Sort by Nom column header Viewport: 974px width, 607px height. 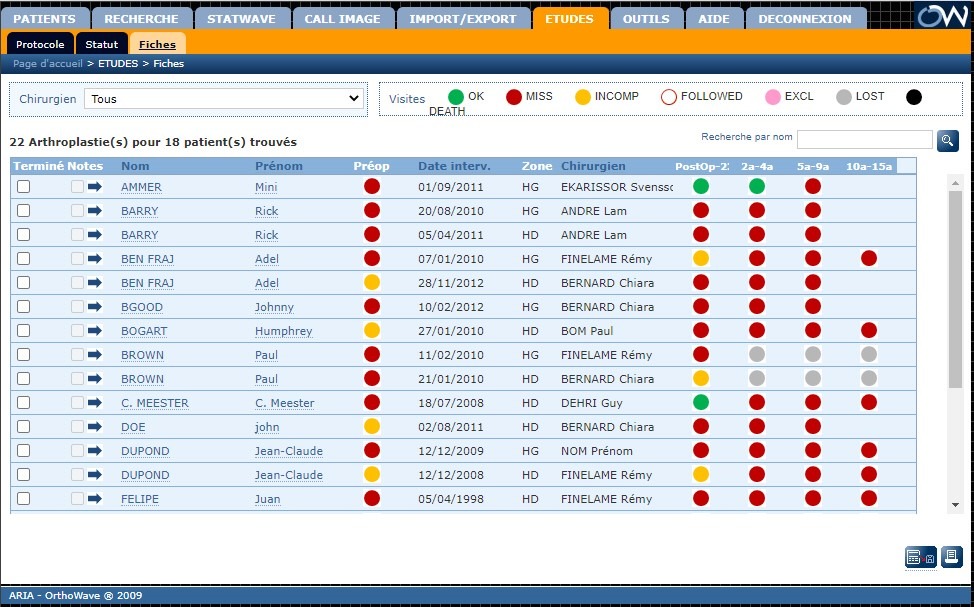tap(135, 166)
